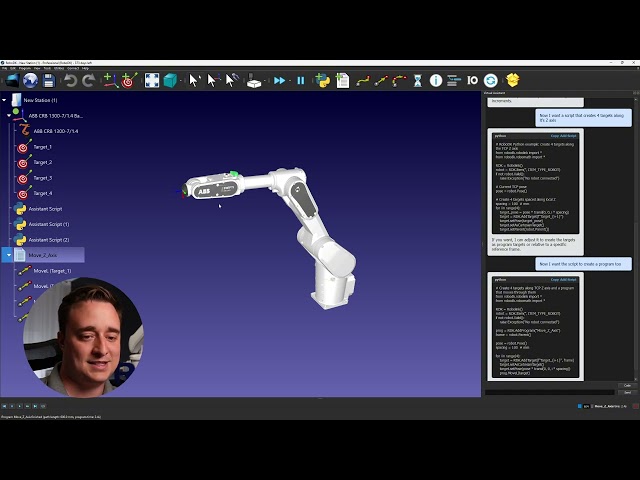Activate fast simulation
The image size is (640, 480).
coord(280,80)
